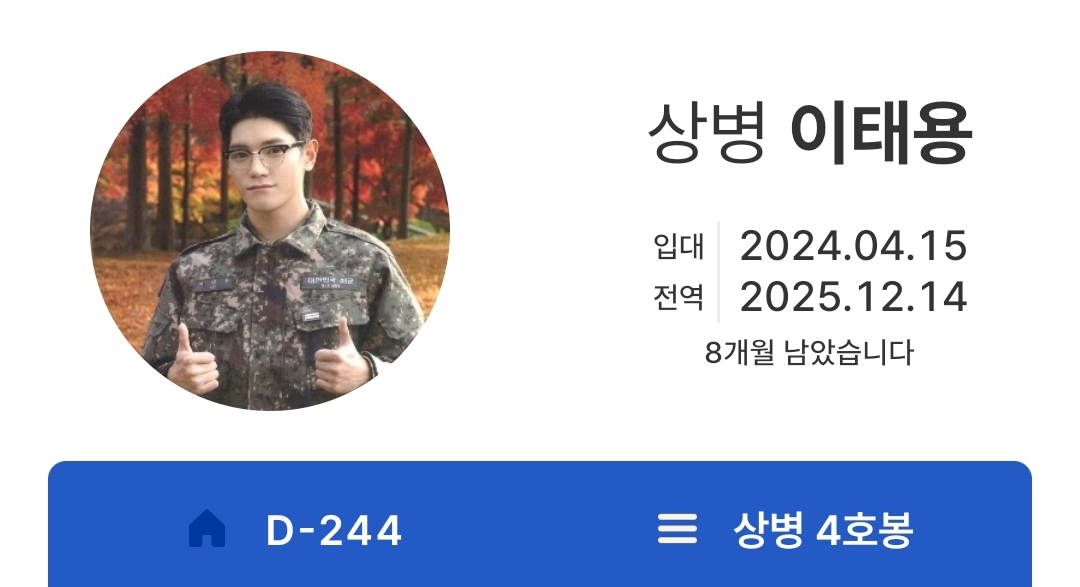Open the three-line list icon
The width and height of the screenshot is (1080, 587).
coord(677,529)
